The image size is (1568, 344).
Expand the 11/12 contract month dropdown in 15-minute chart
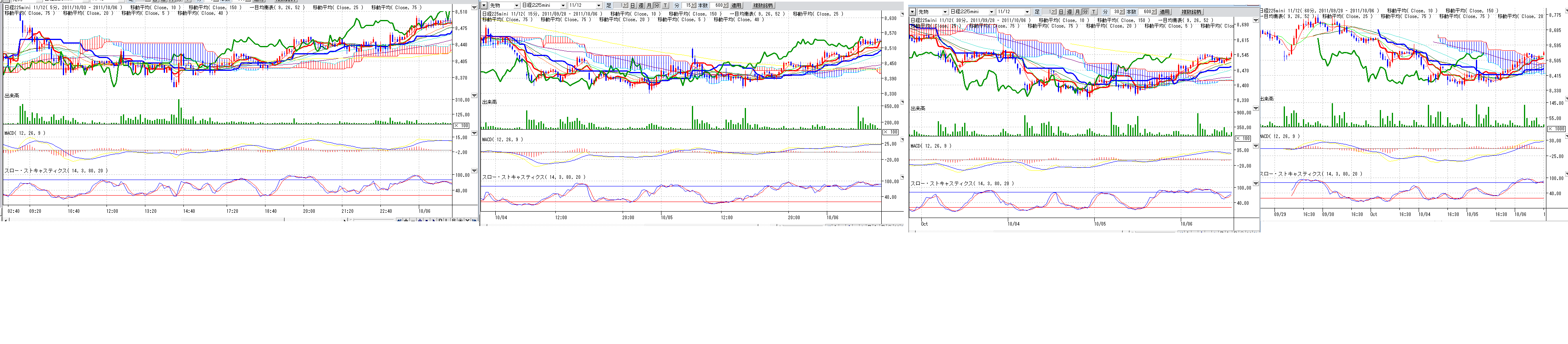click(598, 6)
